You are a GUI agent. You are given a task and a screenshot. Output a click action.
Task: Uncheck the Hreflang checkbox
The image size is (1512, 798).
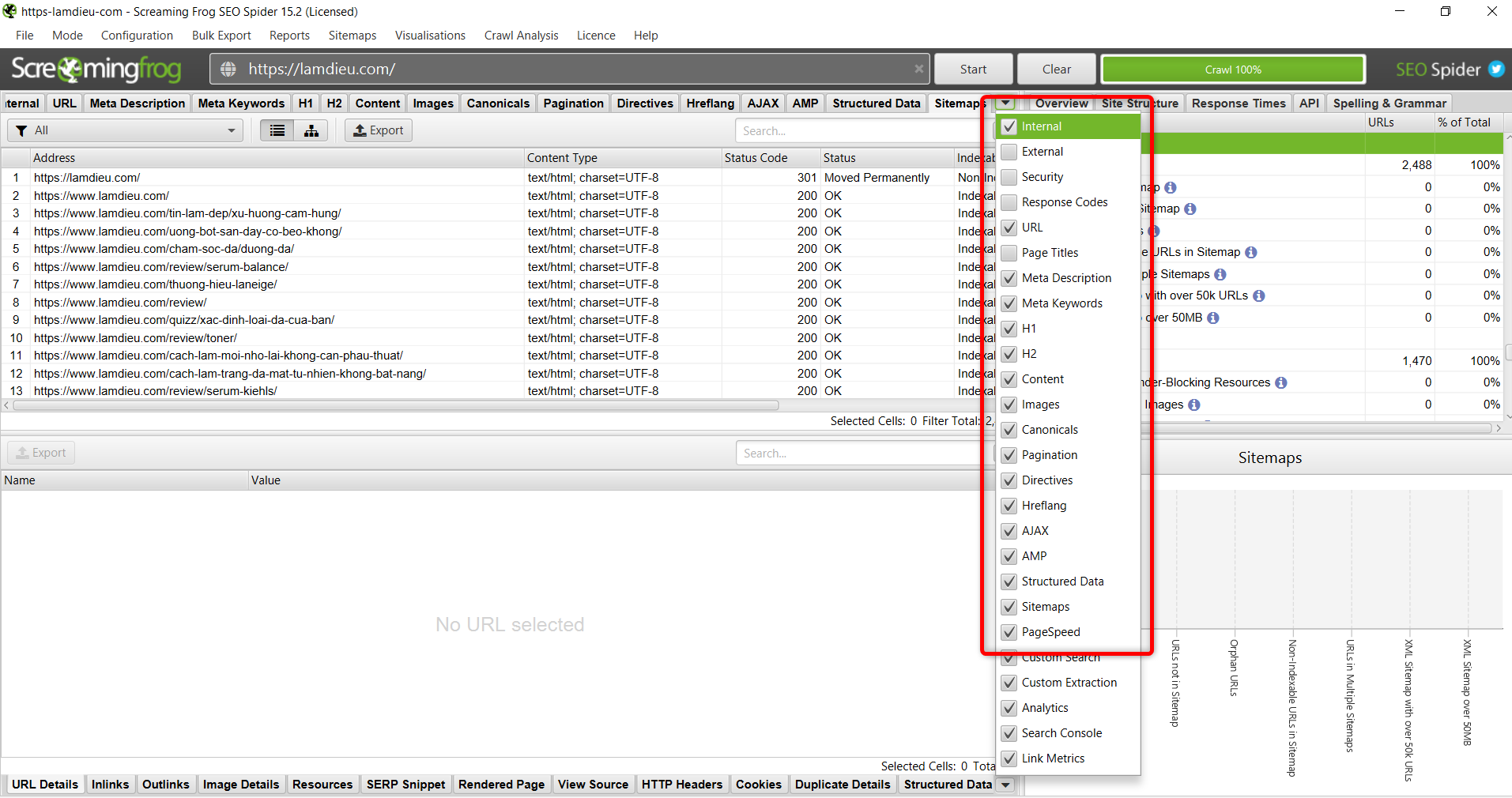[x=1009, y=506]
